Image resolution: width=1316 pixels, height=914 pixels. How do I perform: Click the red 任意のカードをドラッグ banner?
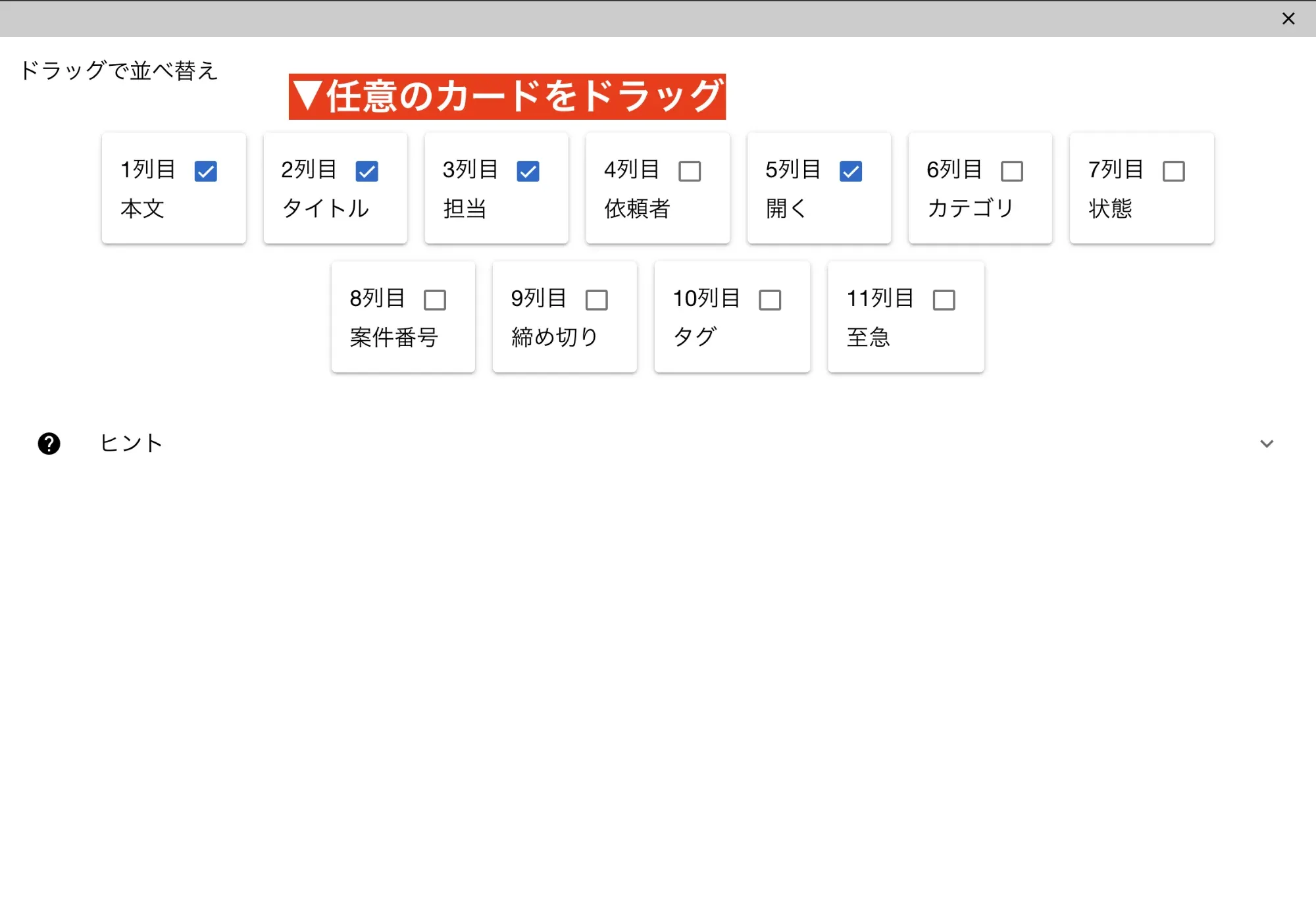(x=507, y=97)
